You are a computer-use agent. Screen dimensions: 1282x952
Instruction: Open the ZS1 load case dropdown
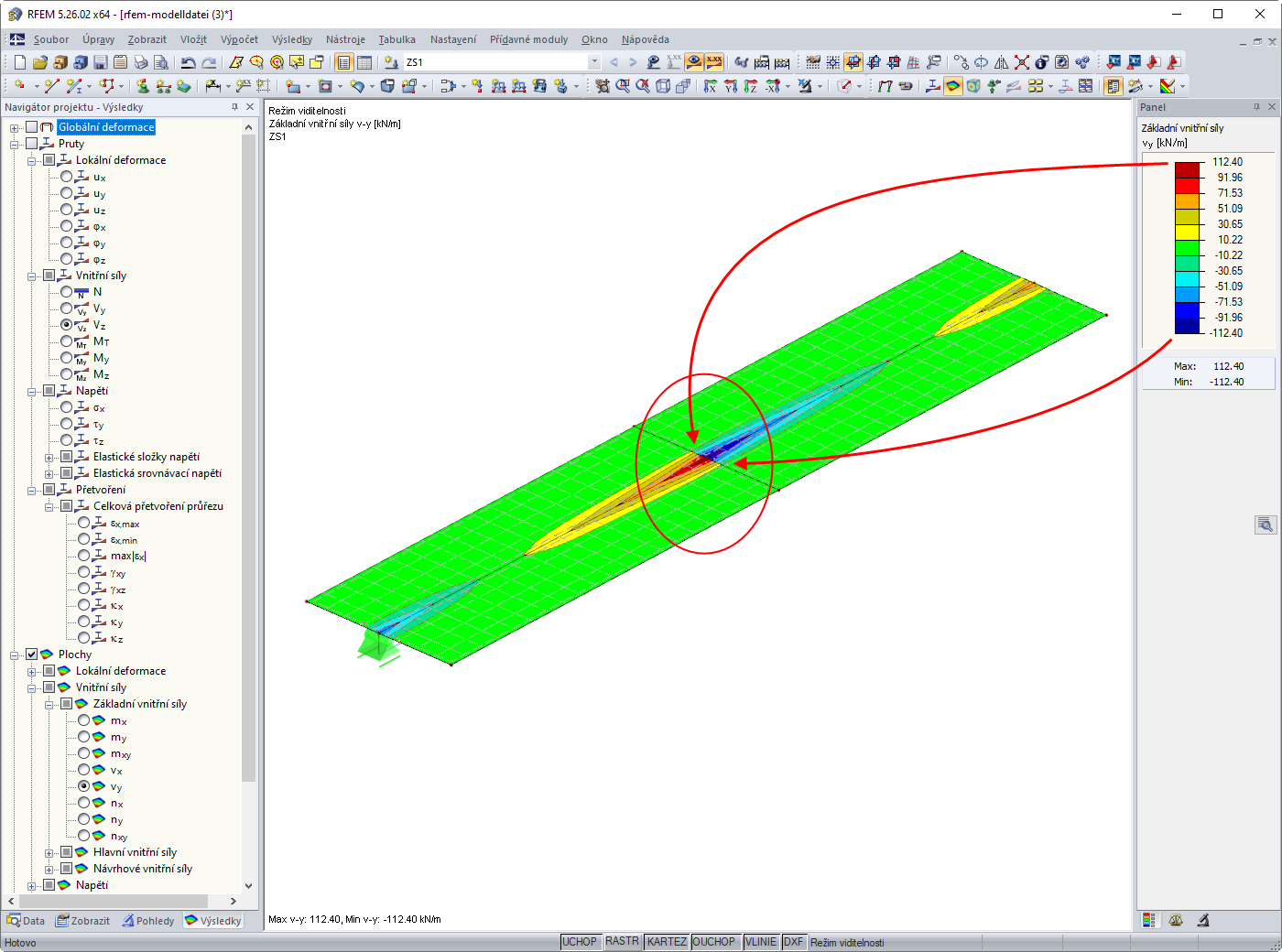pyautogui.click(x=594, y=62)
